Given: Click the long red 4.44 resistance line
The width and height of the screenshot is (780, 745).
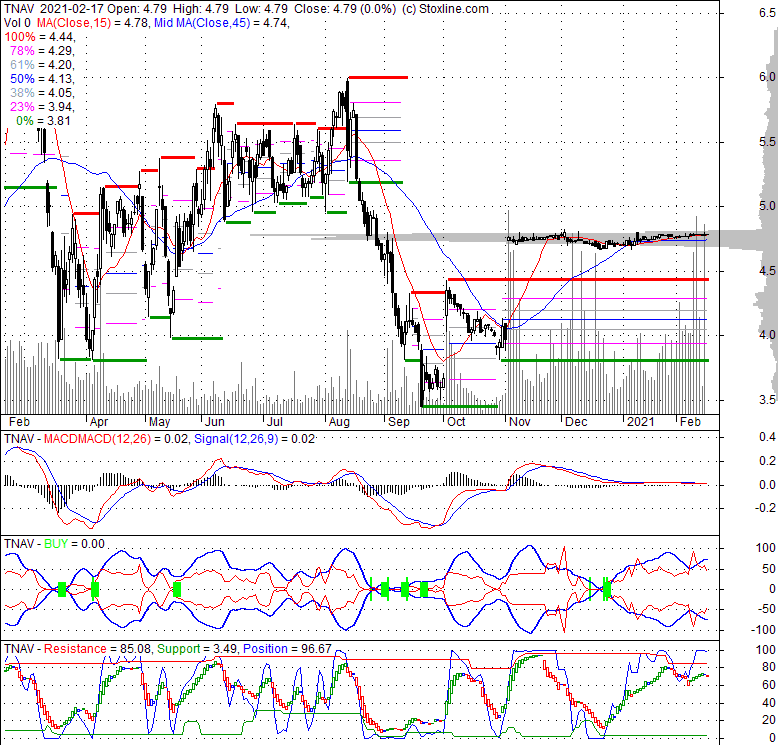Looking at the screenshot, I should pos(579,279).
